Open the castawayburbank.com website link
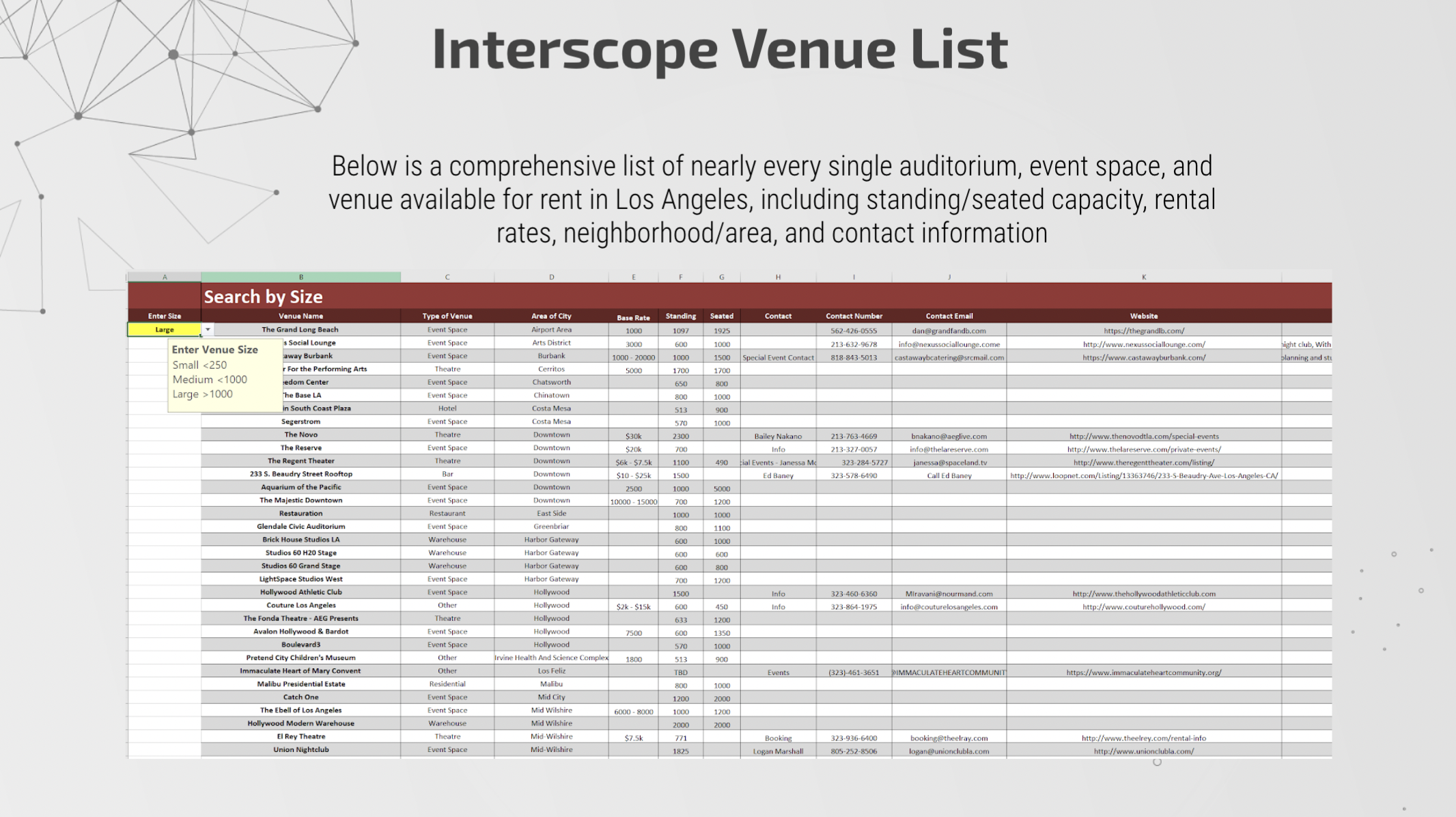1456x817 pixels. tap(1144, 357)
